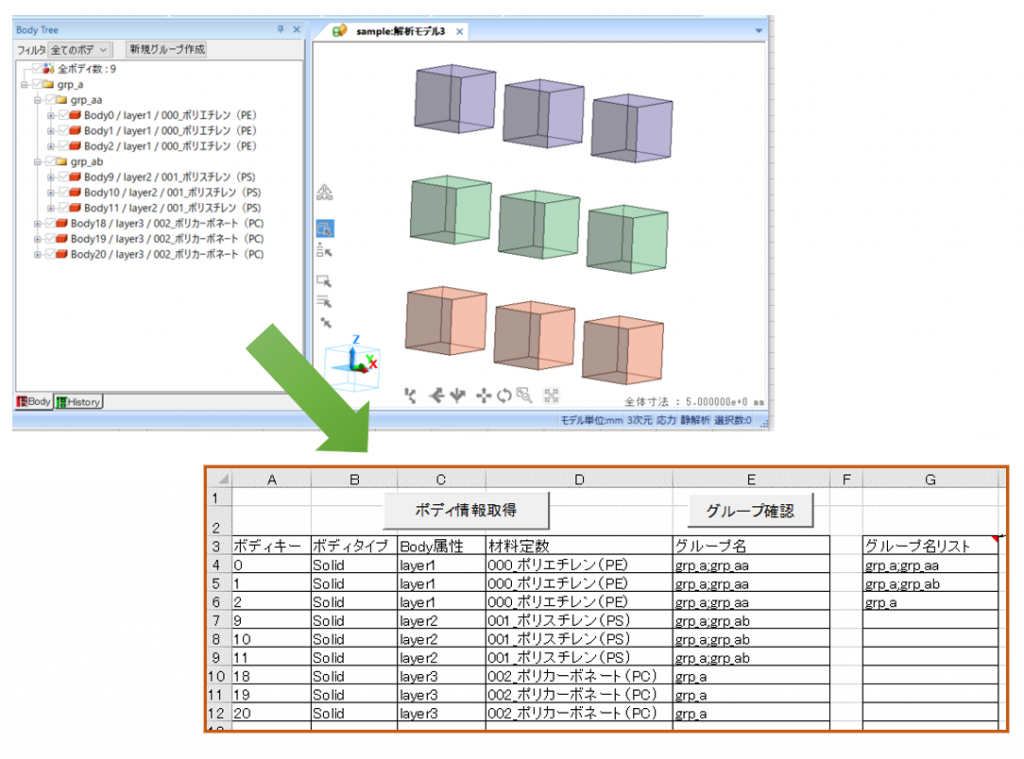The width and height of the screenshot is (1024, 759).
Task: Click the ボディ情報取得 button
Action: (x=466, y=509)
